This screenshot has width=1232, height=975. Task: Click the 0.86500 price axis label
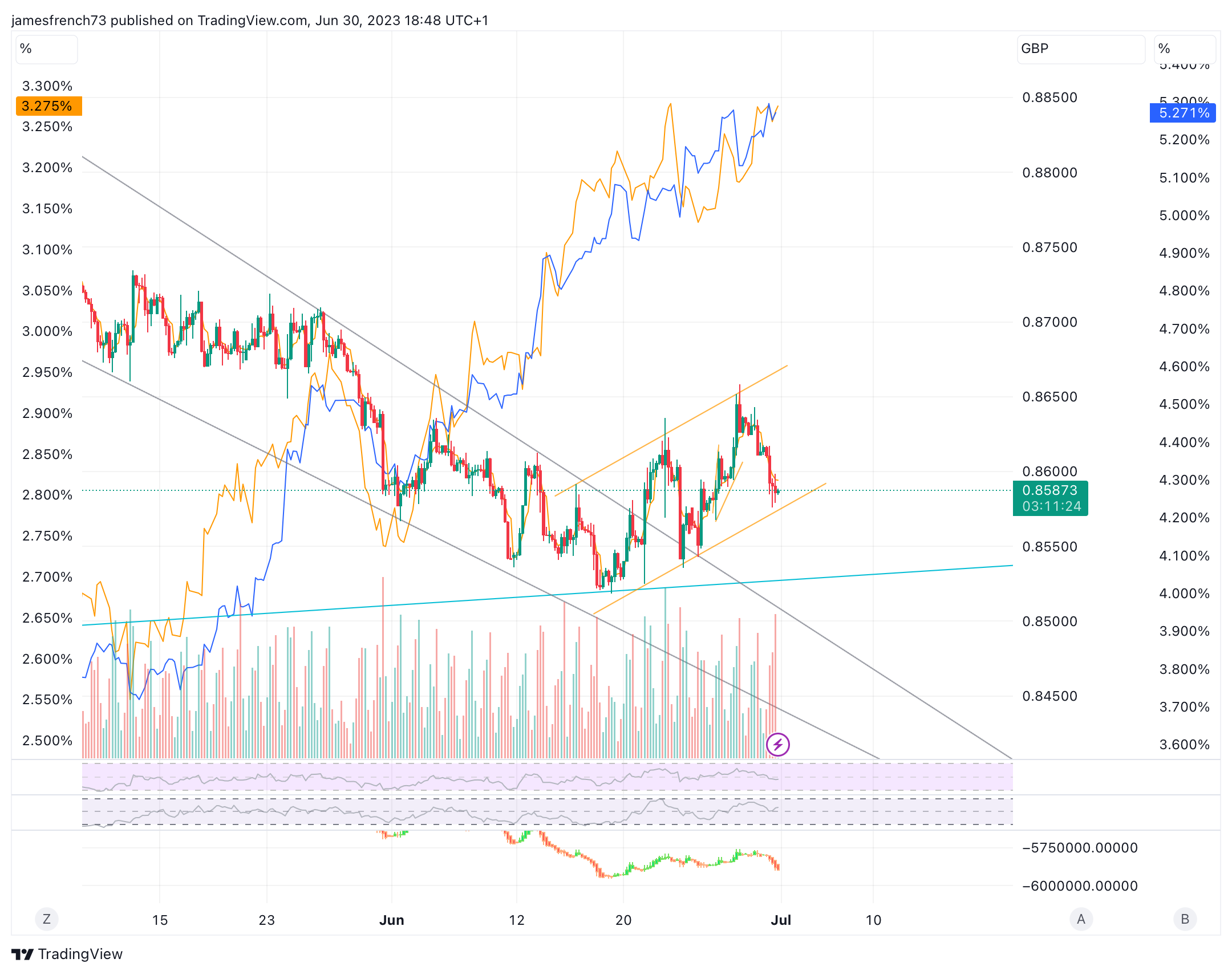tap(1050, 397)
